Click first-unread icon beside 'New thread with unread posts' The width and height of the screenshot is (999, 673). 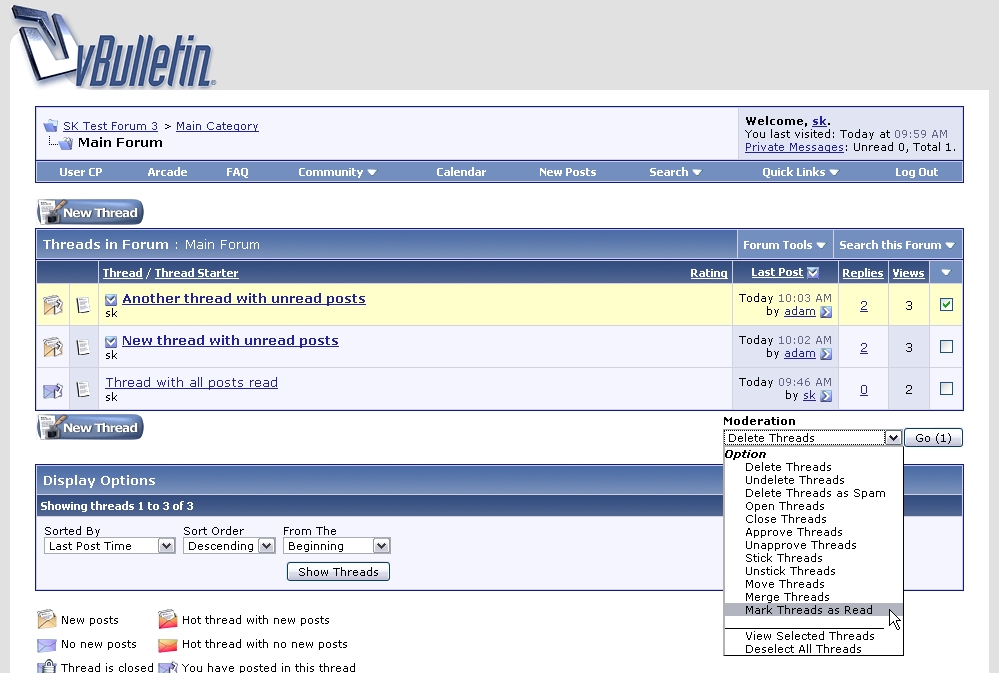click(x=111, y=341)
